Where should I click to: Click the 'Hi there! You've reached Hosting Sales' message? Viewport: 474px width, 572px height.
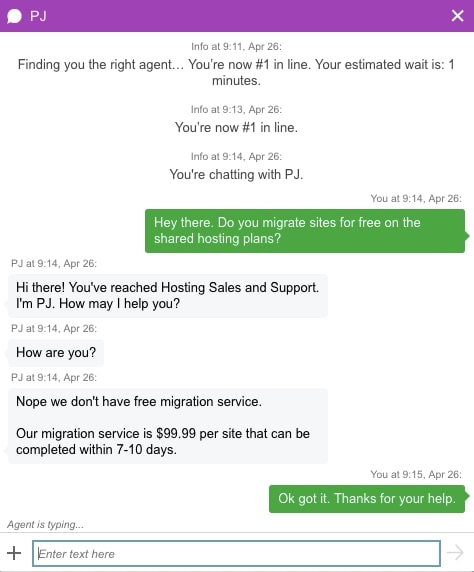tap(168, 295)
